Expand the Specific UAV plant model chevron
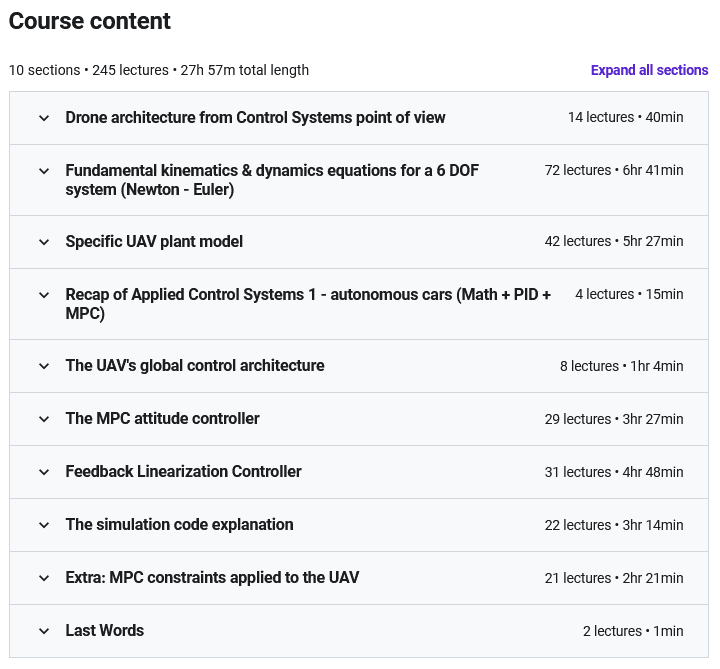The image size is (720, 669). 44,242
